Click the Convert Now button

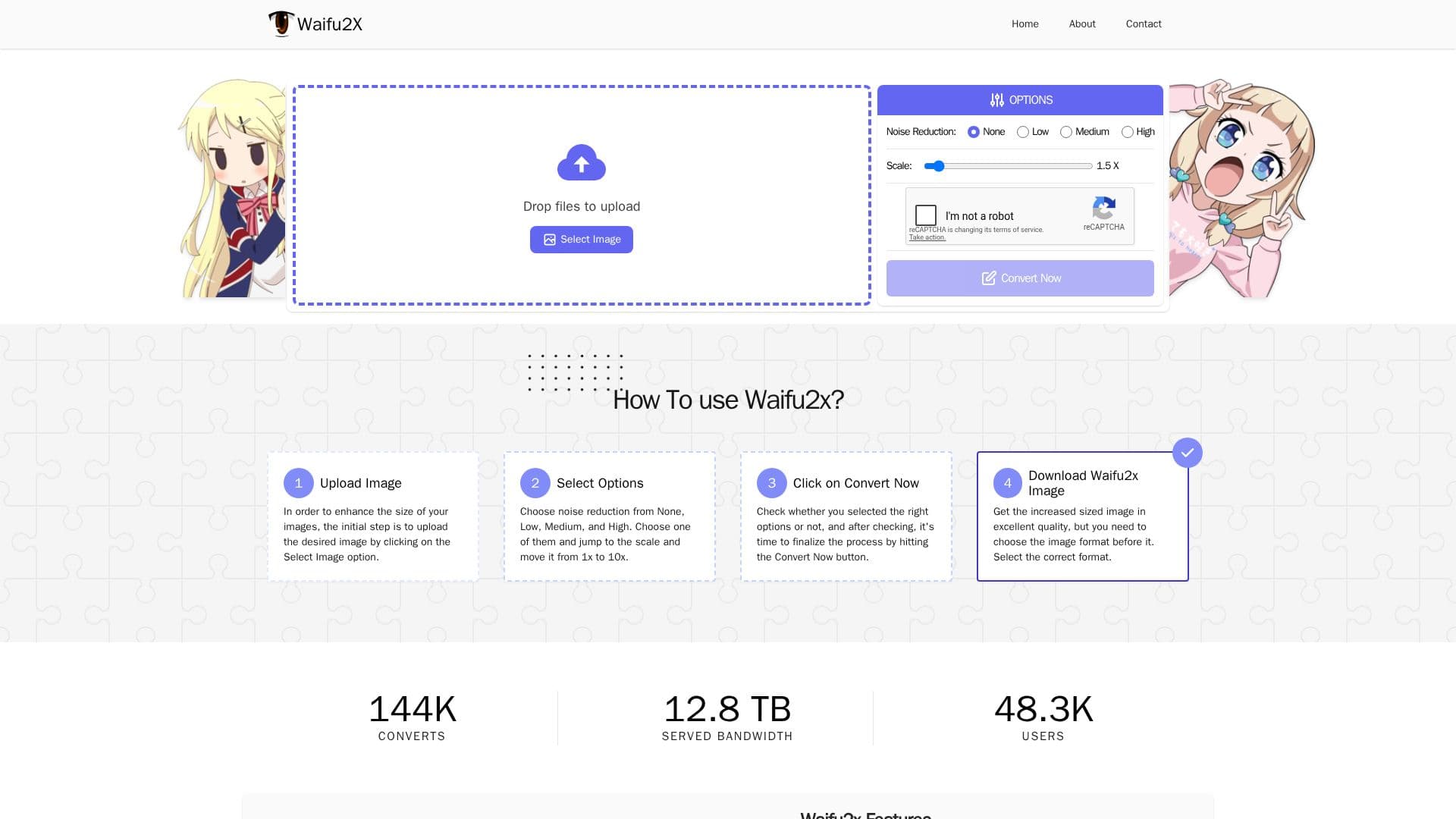[1020, 278]
